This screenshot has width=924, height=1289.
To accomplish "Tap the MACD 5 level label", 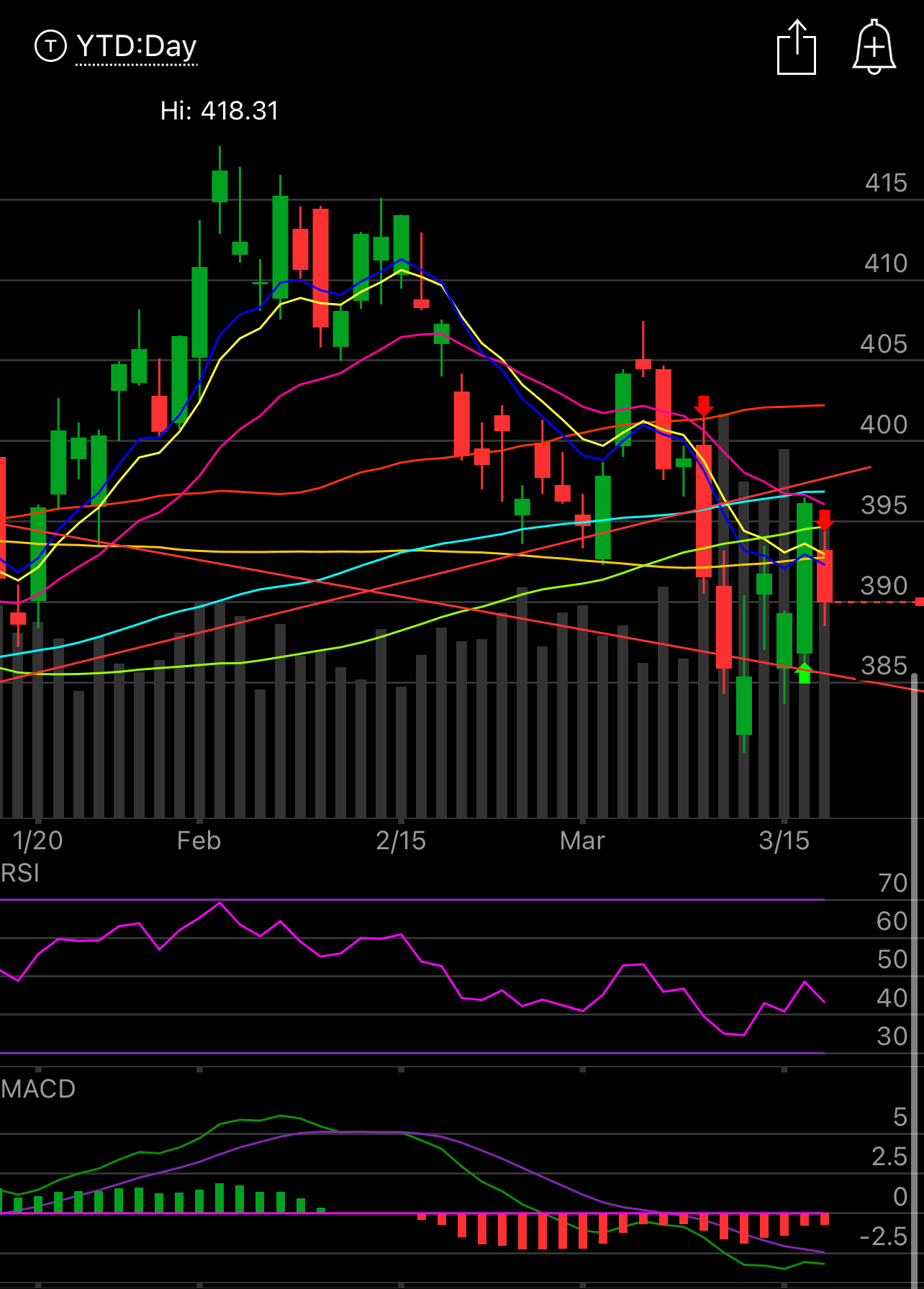I will pyautogui.click(x=900, y=1117).
